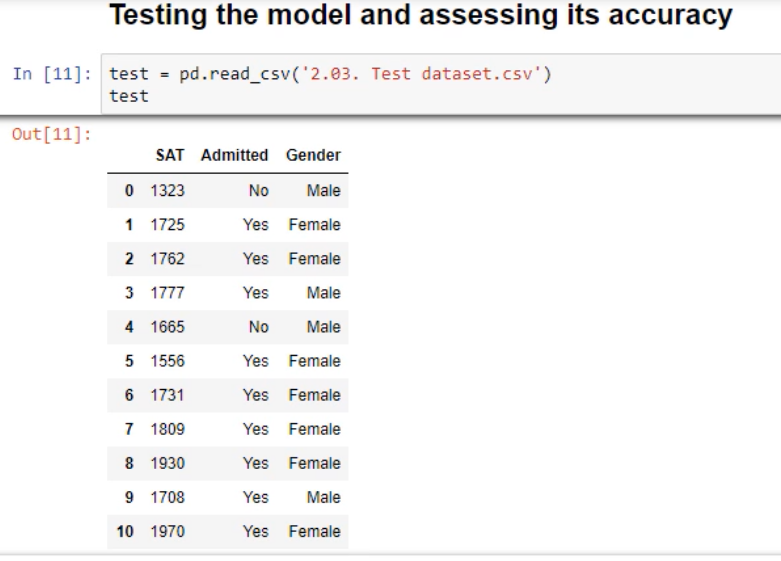Viewport: 781px width, 561px height.
Task: Click the Gender cell beside SAT 1777
Action: click(323, 292)
